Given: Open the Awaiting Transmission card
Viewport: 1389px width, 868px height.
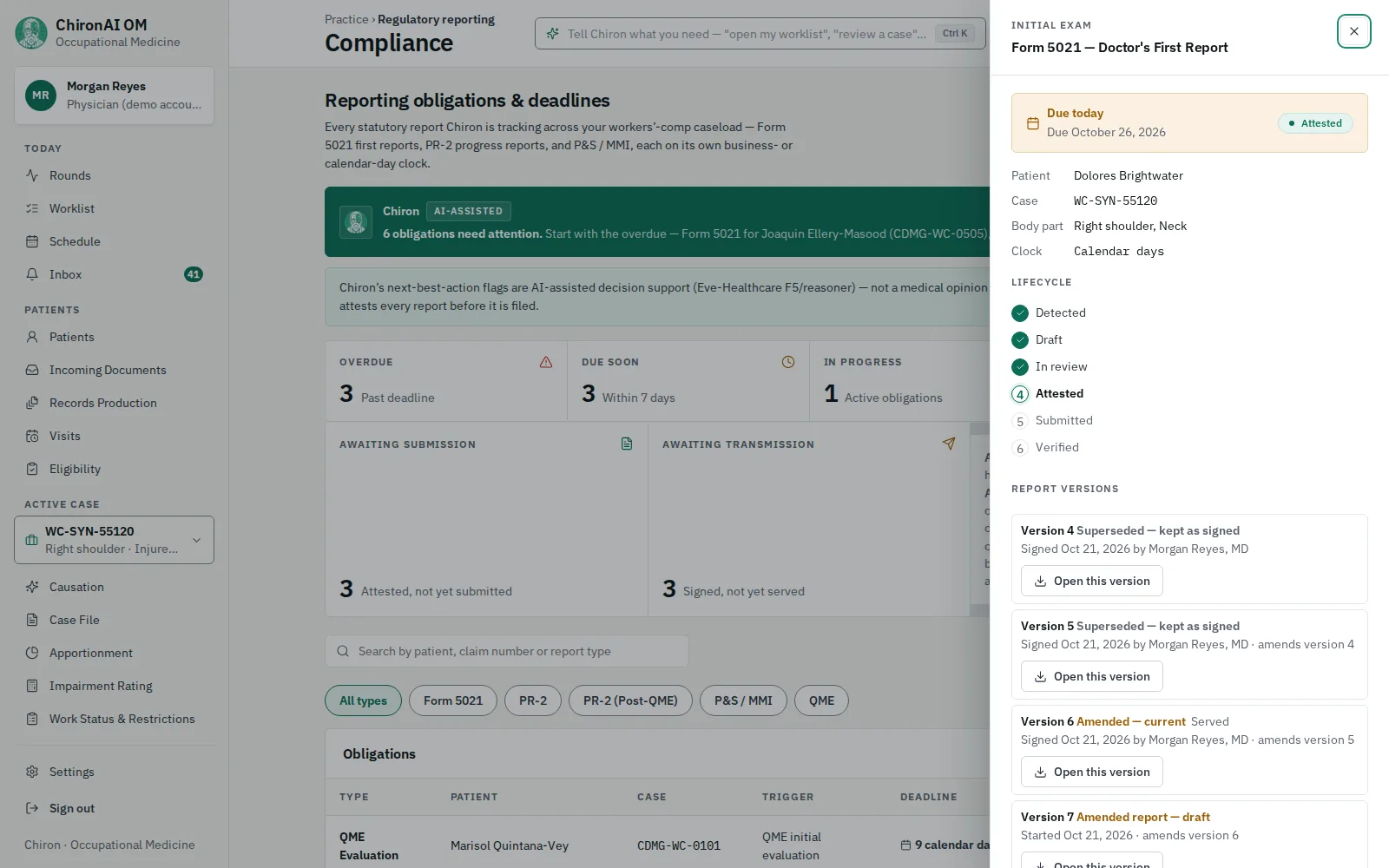Looking at the screenshot, I should (809, 519).
